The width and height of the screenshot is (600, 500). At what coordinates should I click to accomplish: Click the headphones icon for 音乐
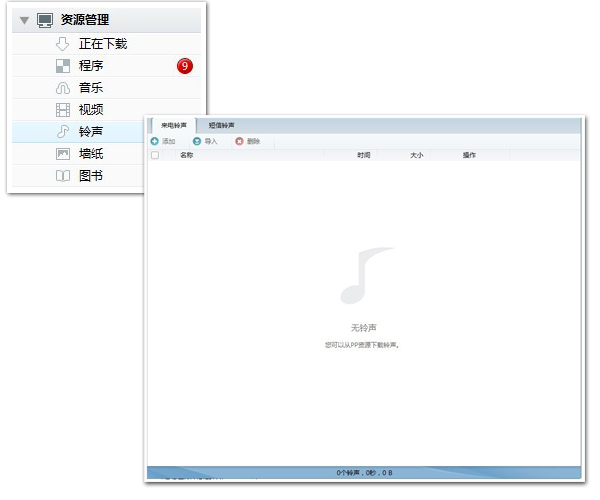[x=63, y=88]
